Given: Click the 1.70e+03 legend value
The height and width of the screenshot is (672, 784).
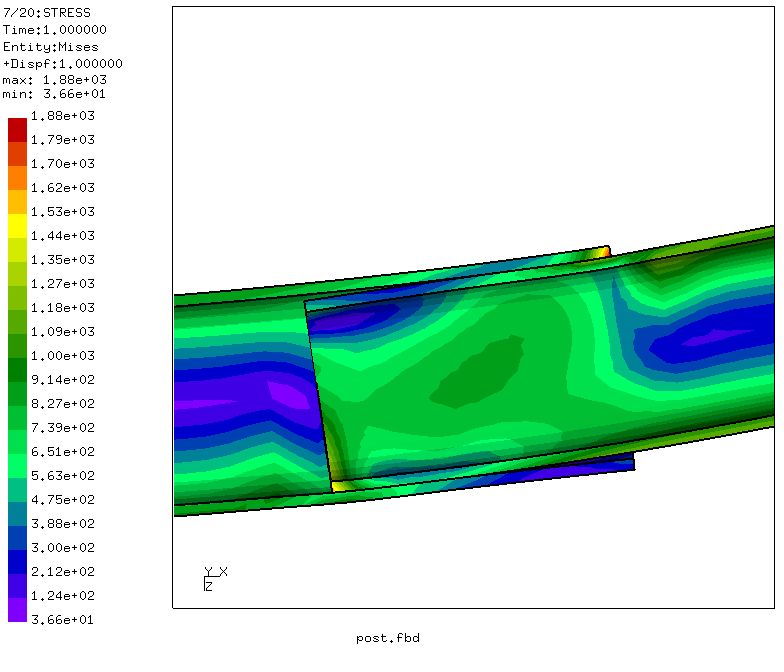Looking at the screenshot, I should point(62,164).
